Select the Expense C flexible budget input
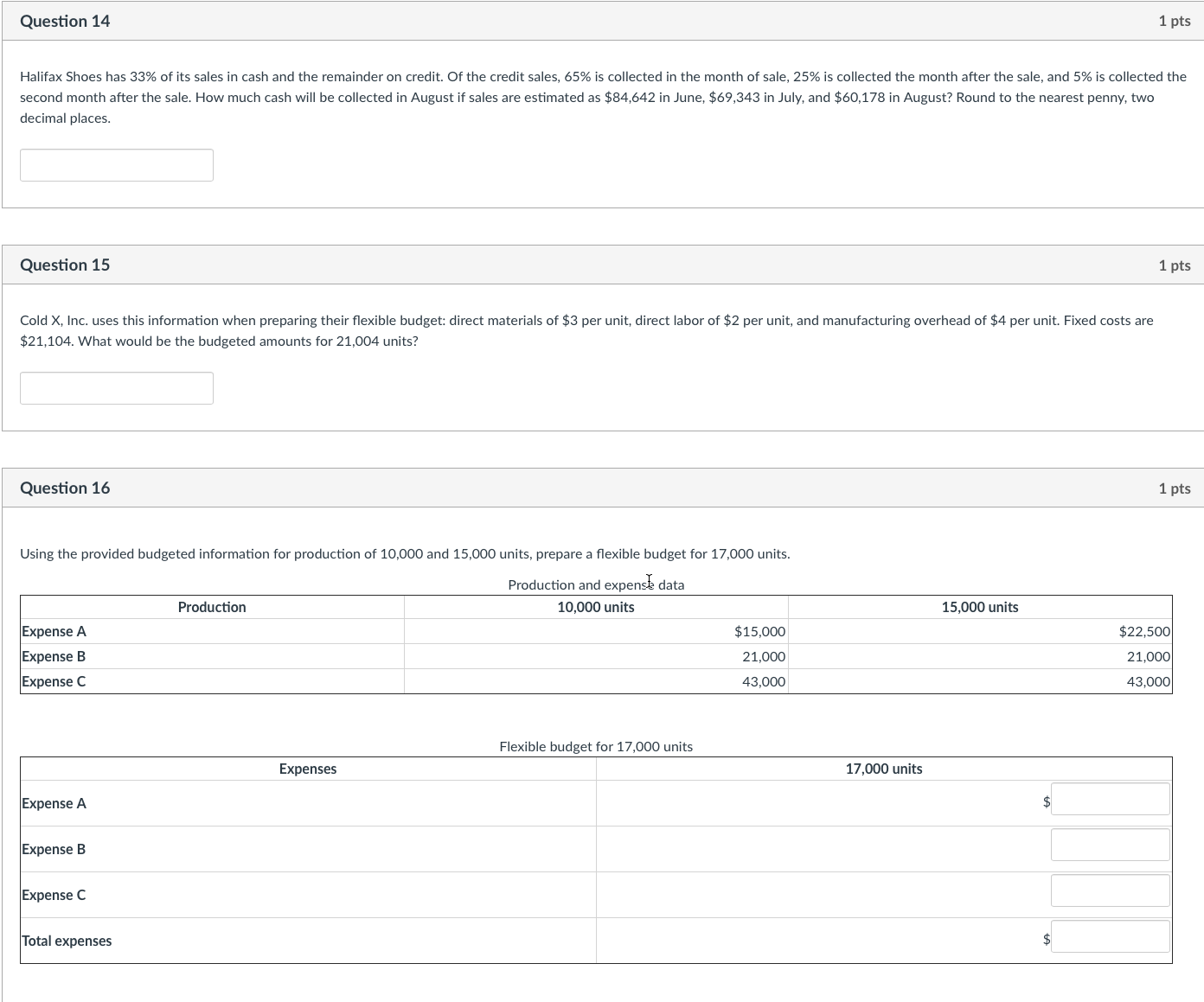The width and height of the screenshot is (1204, 1002). tap(1110, 891)
